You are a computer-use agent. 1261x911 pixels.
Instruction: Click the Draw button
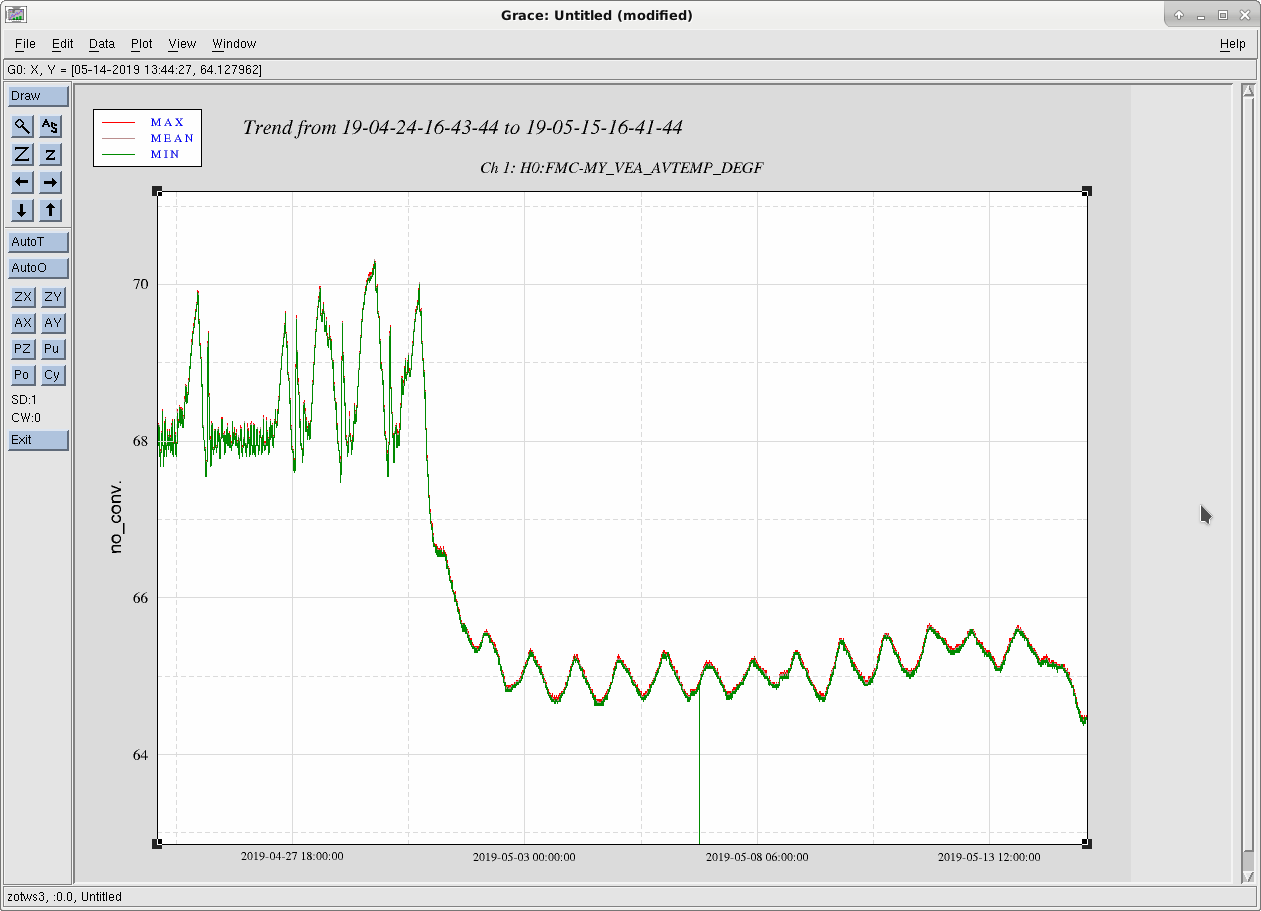point(39,96)
